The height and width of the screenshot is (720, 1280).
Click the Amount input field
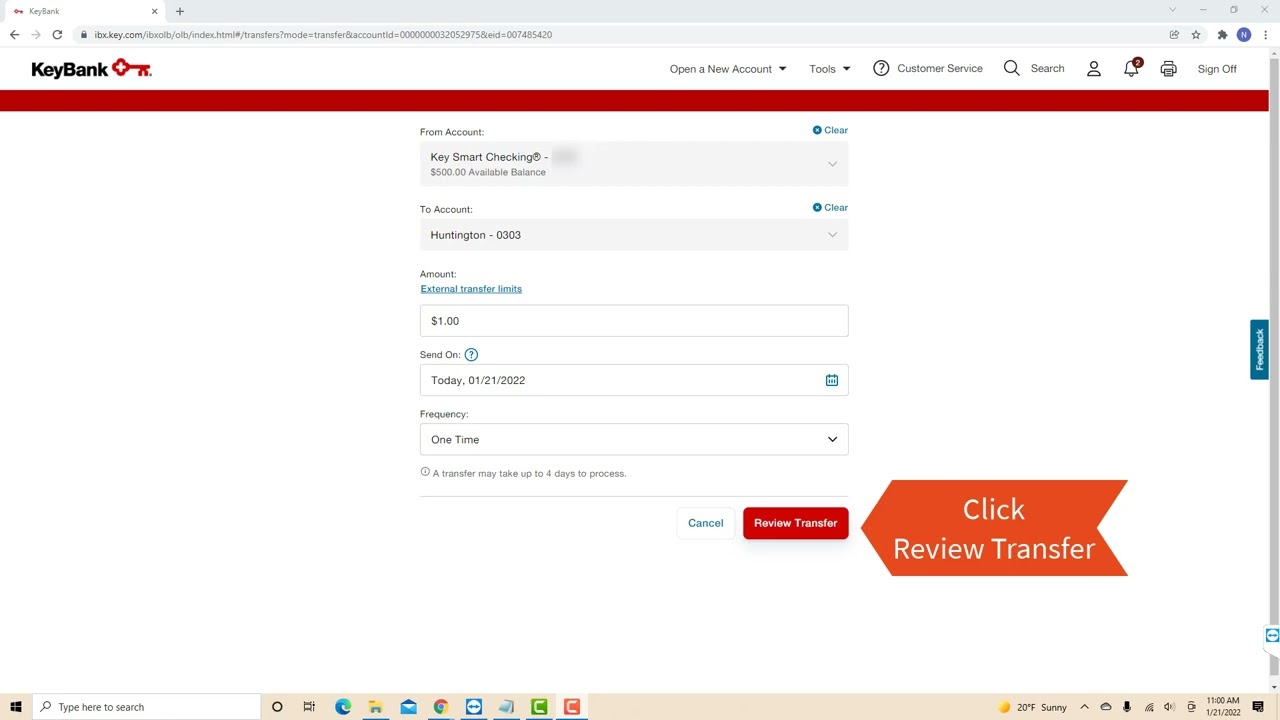coord(634,321)
